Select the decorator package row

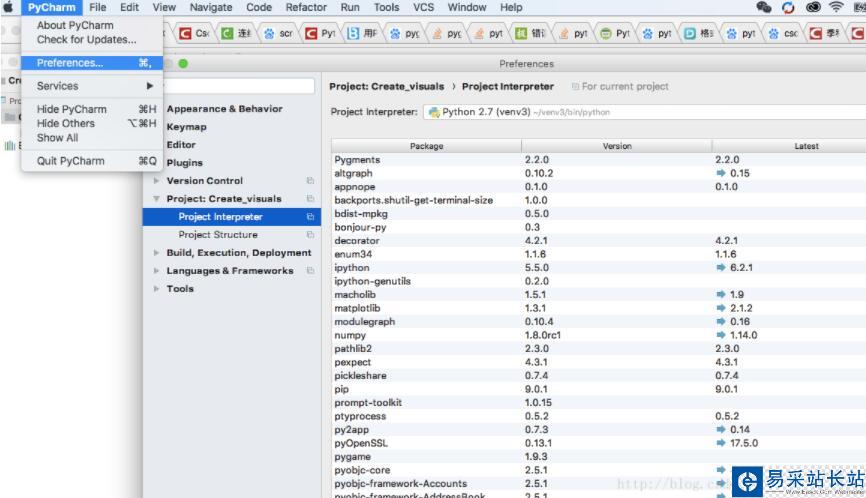[599, 241]
